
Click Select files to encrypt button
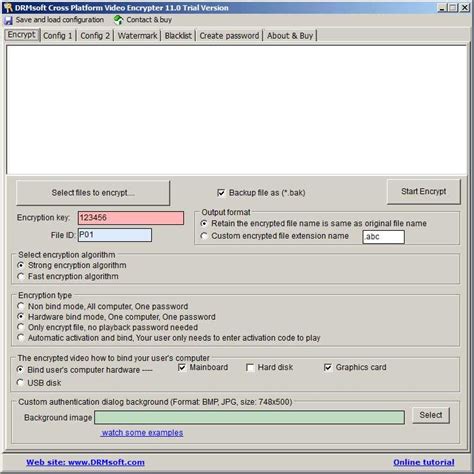[x=93, y=193]
